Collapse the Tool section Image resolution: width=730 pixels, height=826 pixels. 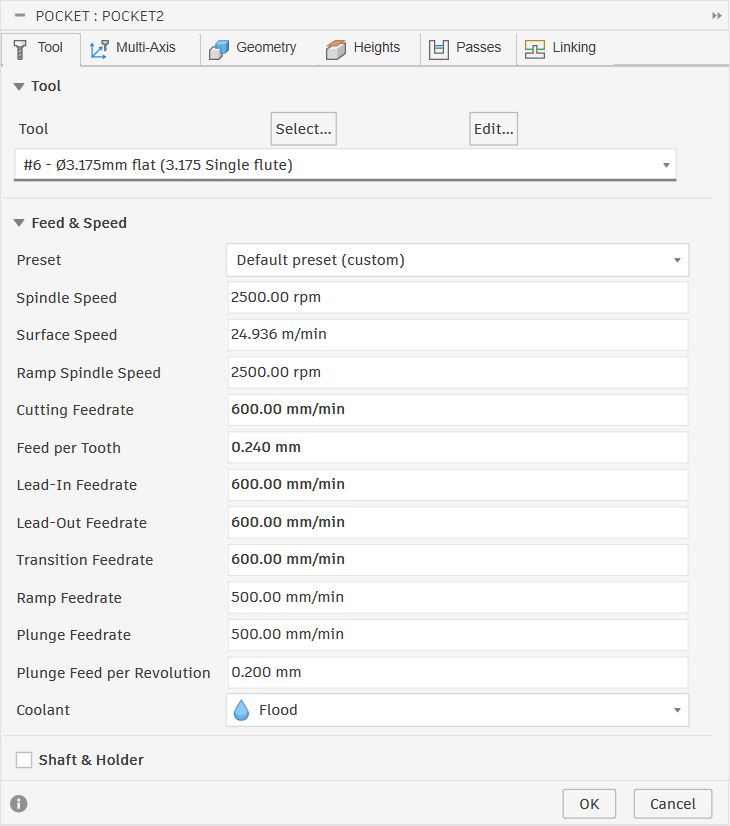[19, 86]
